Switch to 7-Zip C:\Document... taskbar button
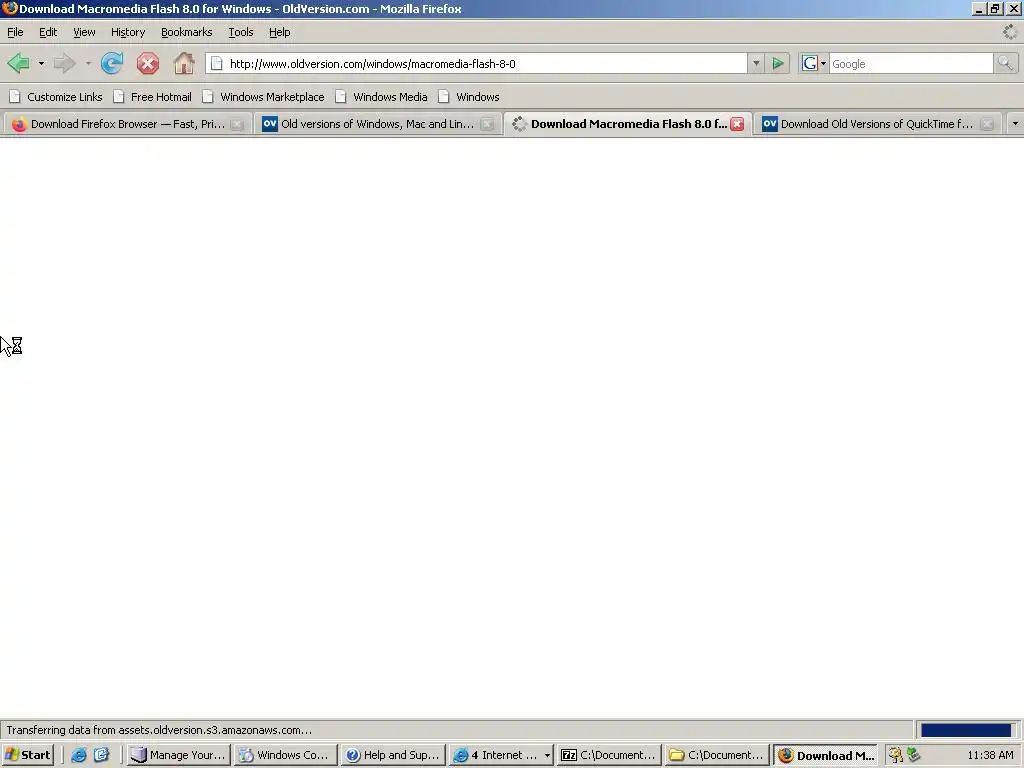This screenshot has height=768, width=1024. pyautogui.click(x=609, y=755)
